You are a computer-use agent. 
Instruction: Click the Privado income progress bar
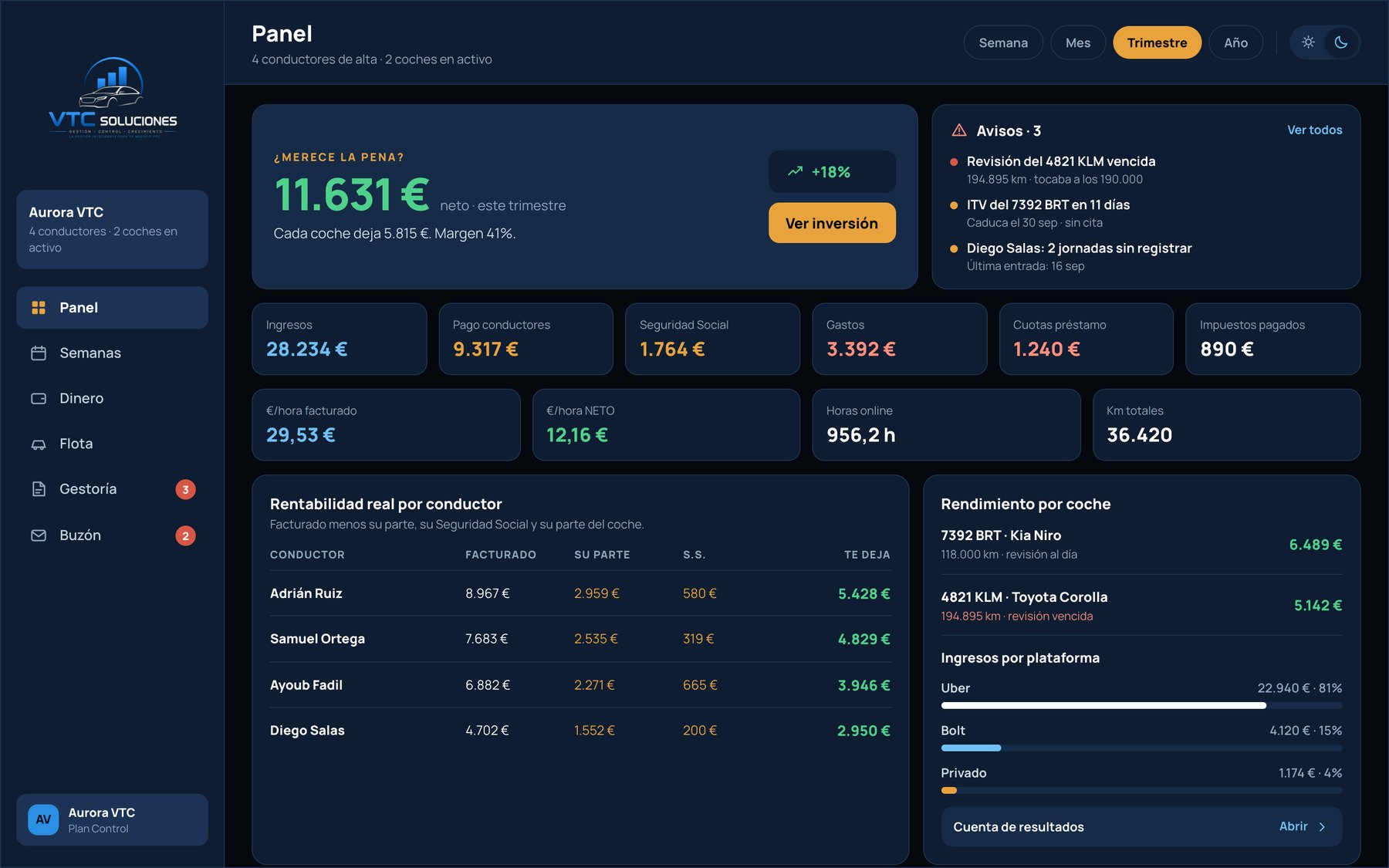point(1141,790)
